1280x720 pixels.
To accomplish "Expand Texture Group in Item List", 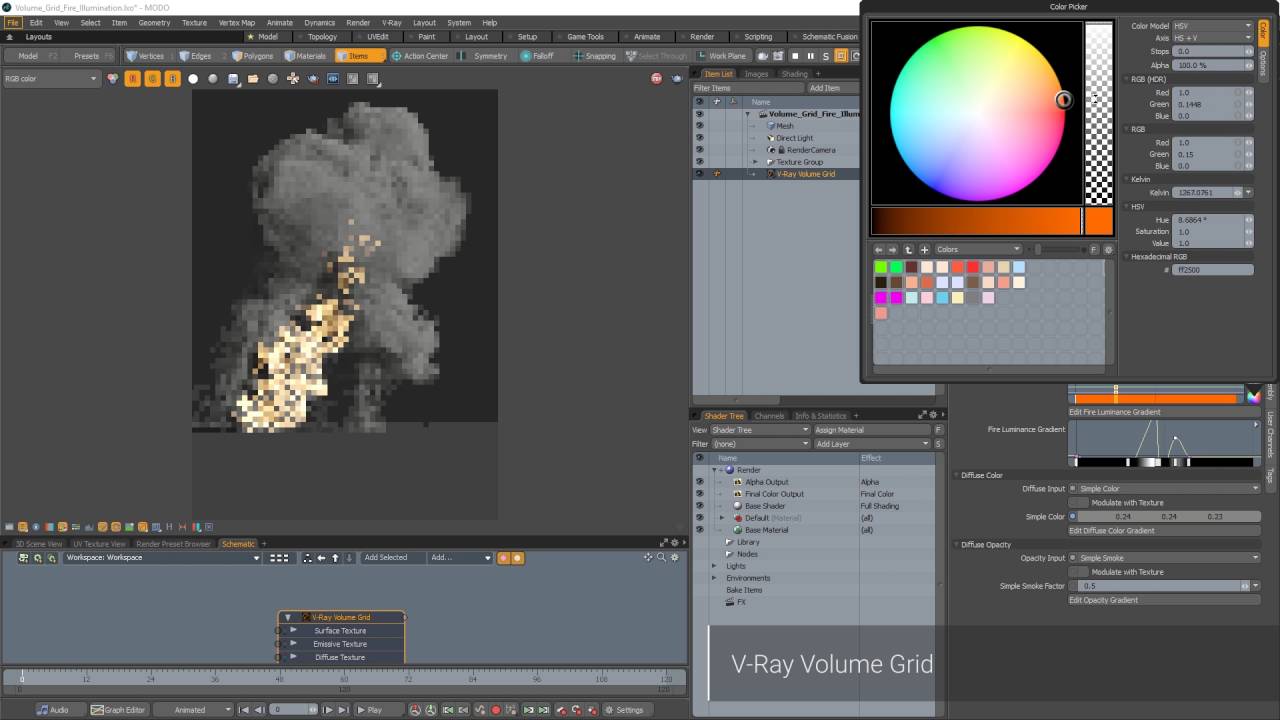I will coord(756,162).
